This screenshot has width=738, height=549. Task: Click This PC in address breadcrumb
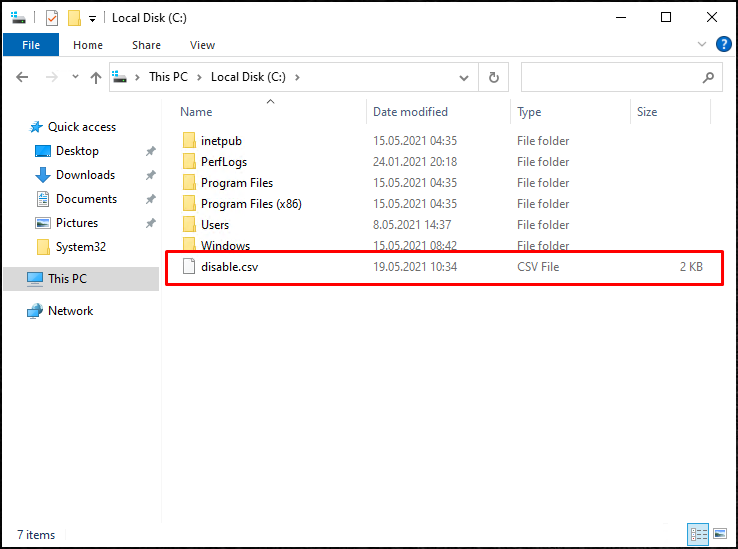(x=168, y=77)
